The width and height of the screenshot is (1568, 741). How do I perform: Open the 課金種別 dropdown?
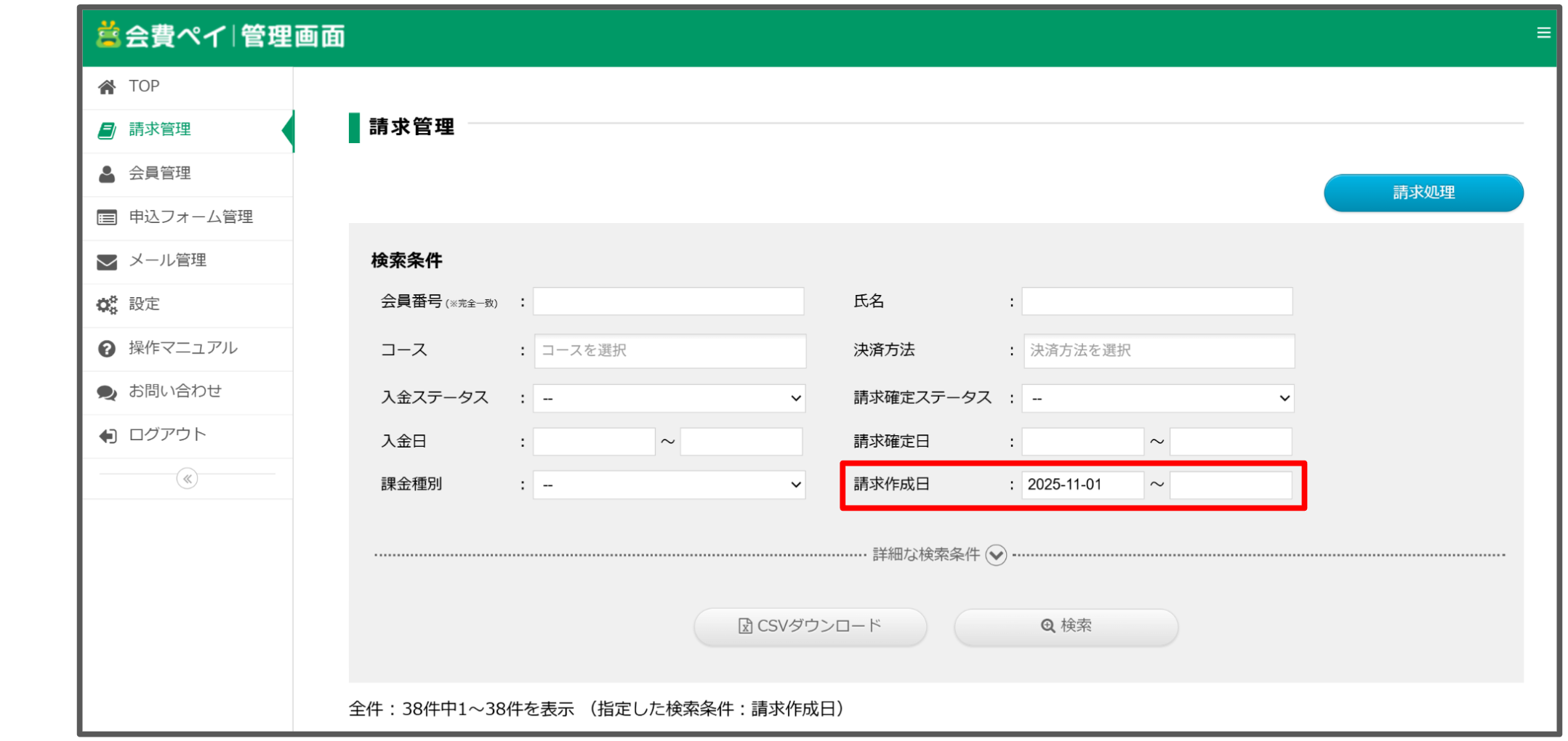point(668,485)
